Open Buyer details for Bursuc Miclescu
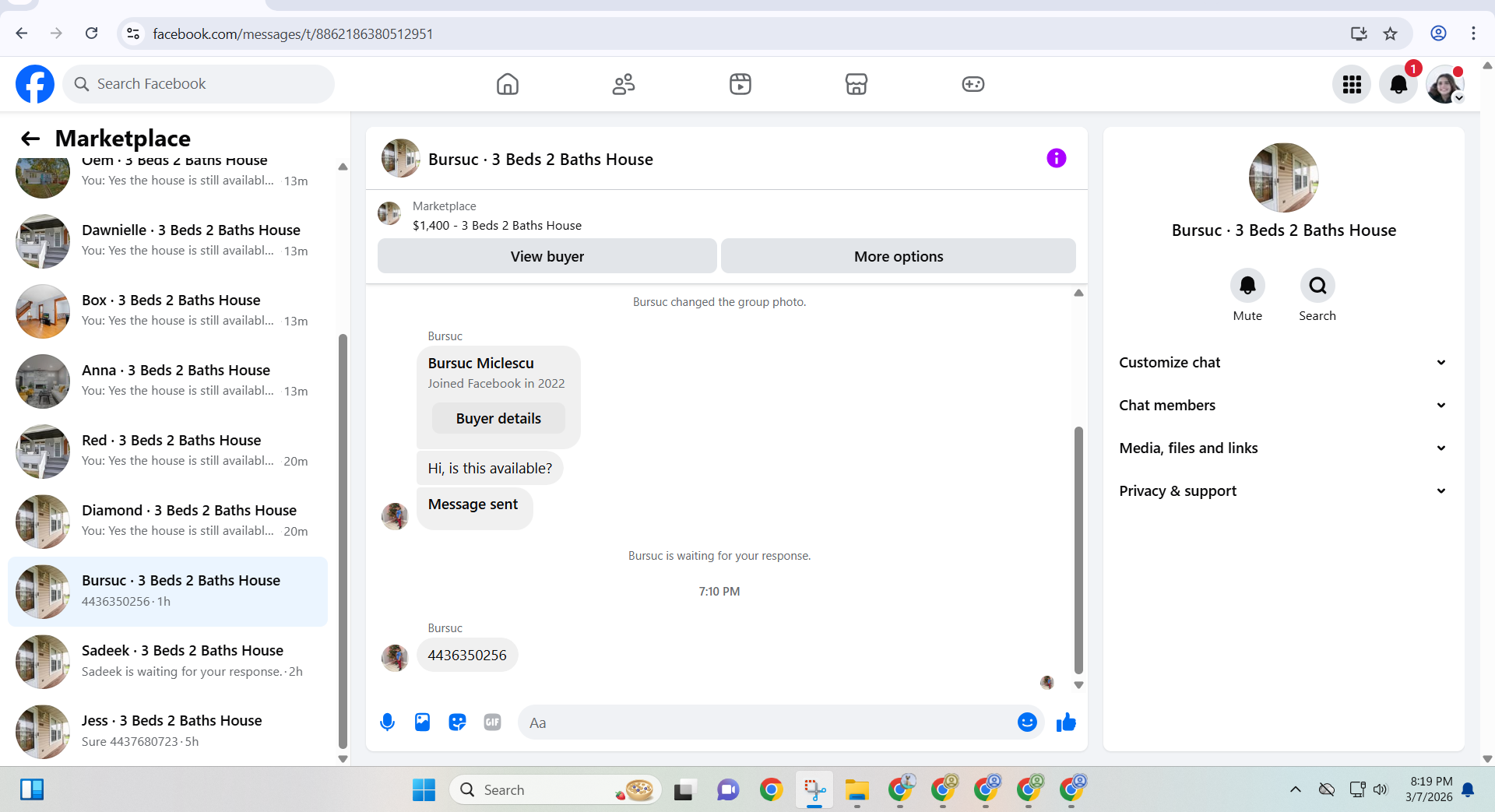Image resolution: width=1495 pixels, height=812 pixels. pos(498,419)
